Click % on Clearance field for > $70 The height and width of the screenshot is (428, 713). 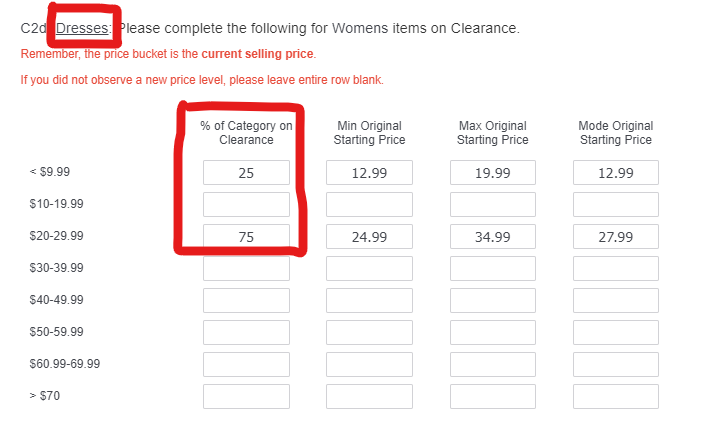[246, 397]
